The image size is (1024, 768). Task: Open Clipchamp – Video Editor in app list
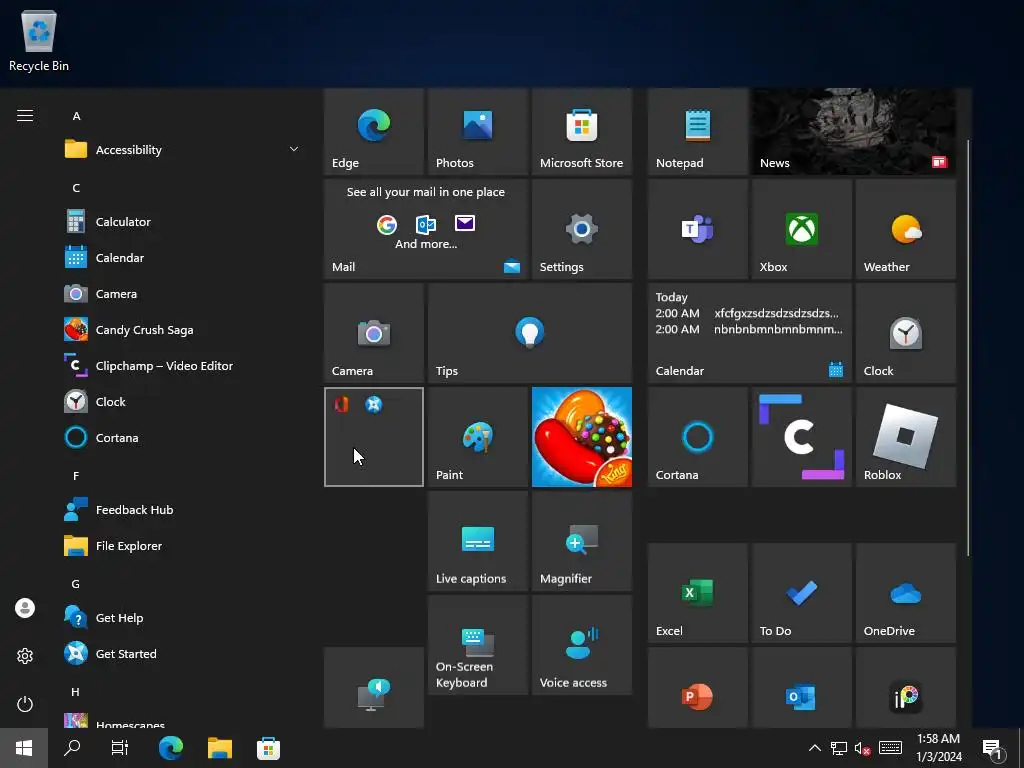(x=183, y=366)
